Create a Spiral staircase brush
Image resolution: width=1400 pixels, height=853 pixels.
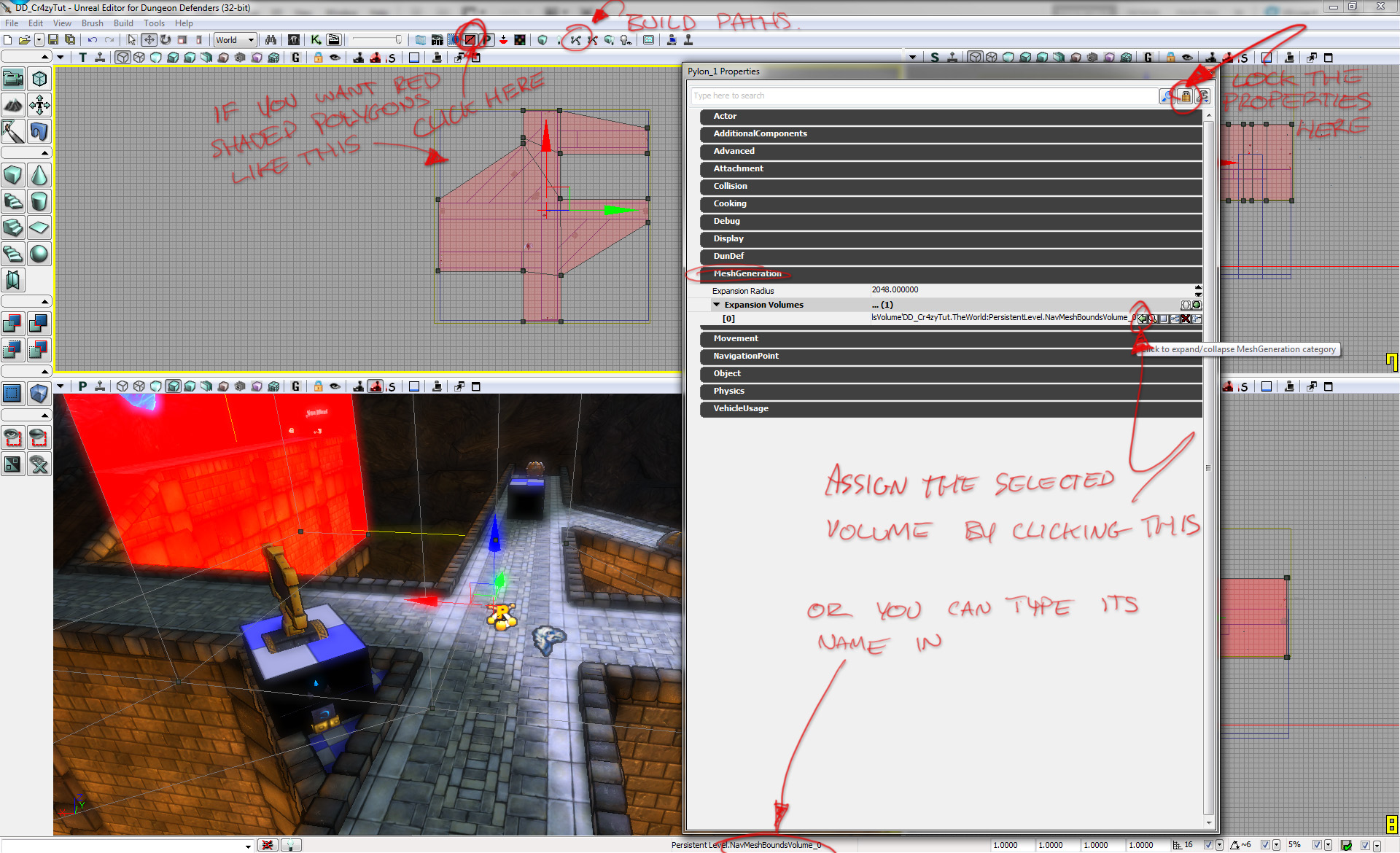(13, 254)
